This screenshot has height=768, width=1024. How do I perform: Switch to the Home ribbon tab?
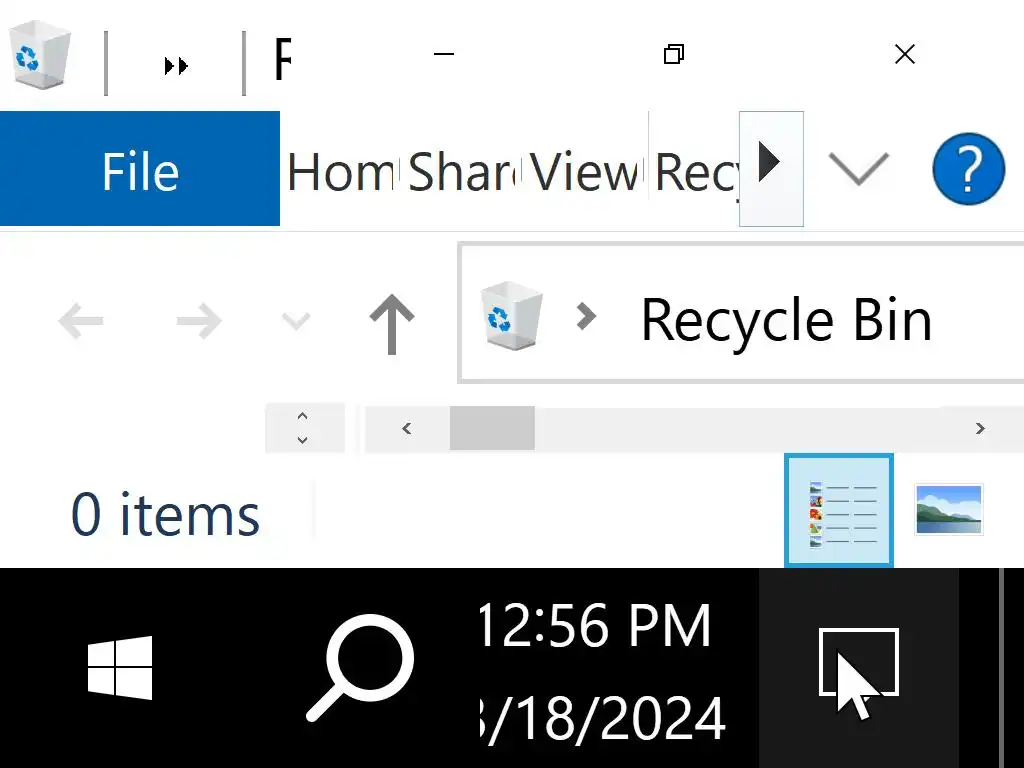coord(340,173)
